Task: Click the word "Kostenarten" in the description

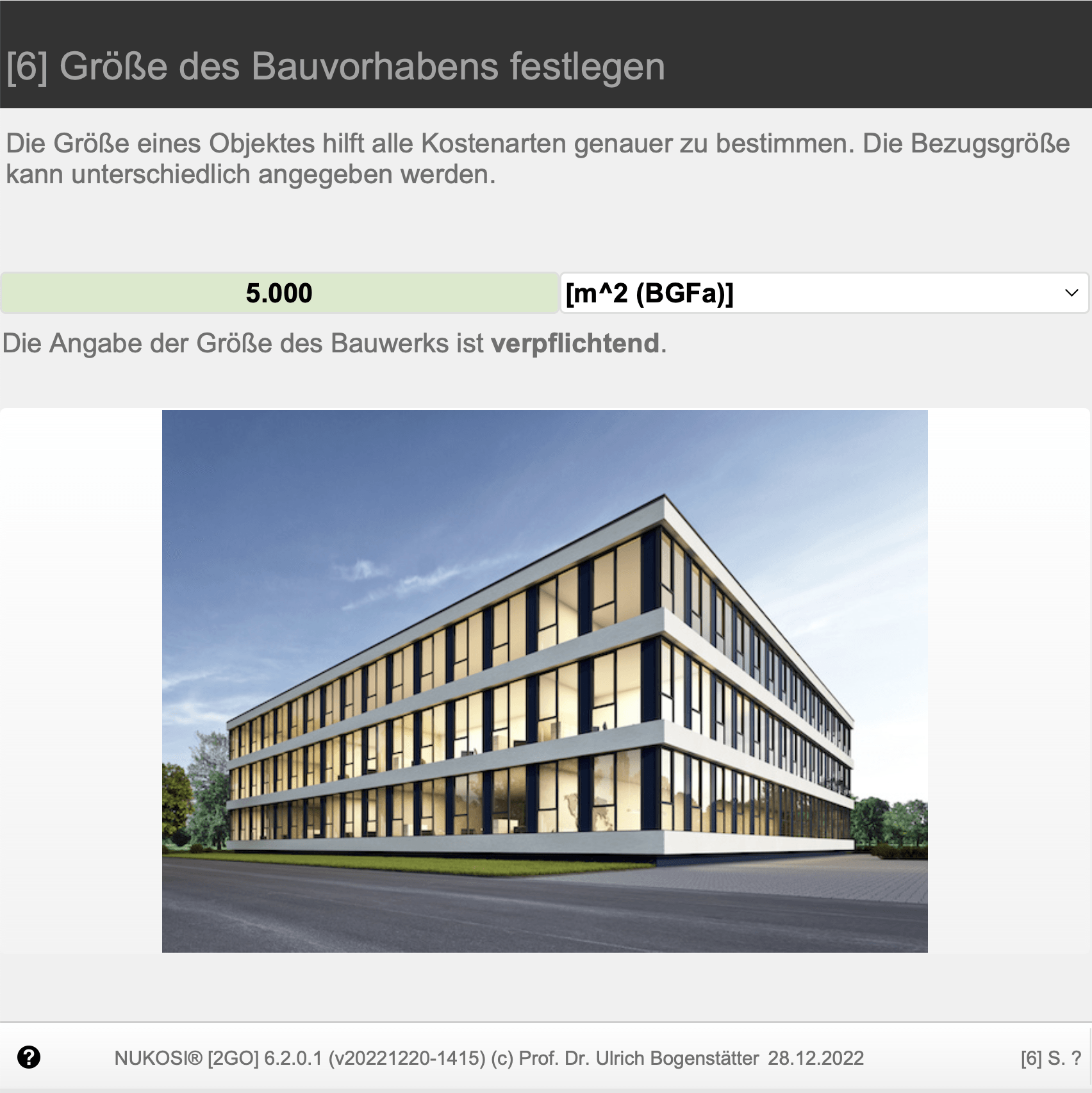Action: pyautogui.click(x=493, y=144)
